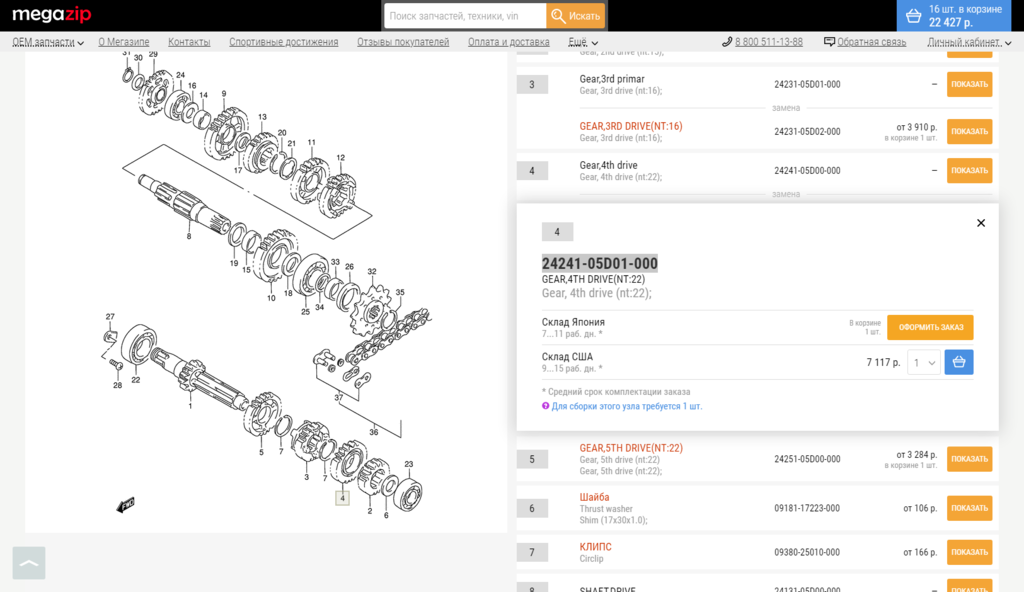1024x592 pixels.
Task: Expand the Личный кабинет menu
Action: (969, 42)
